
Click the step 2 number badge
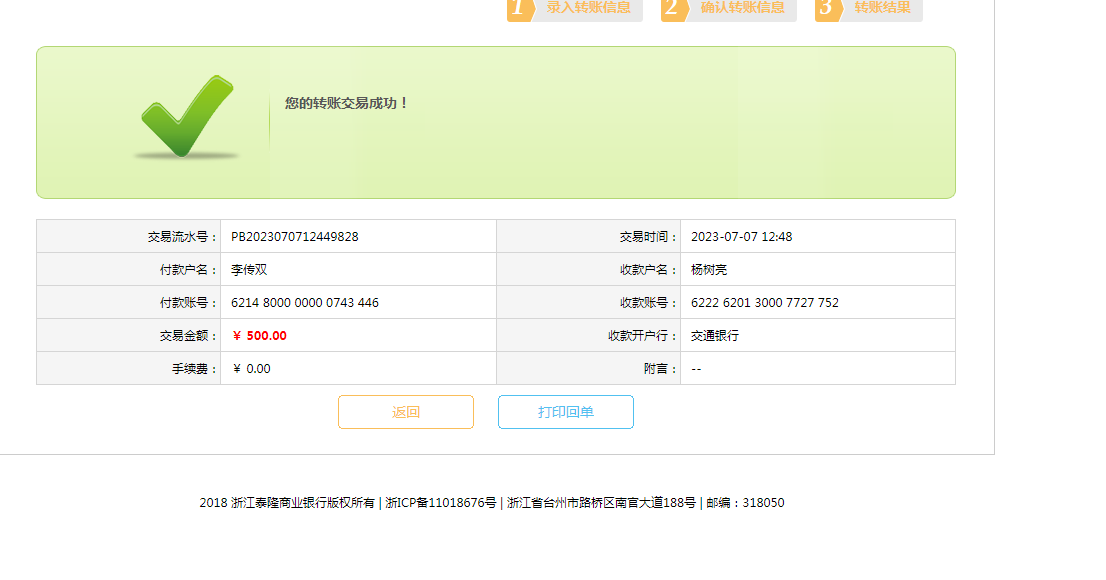coord(673,8)
